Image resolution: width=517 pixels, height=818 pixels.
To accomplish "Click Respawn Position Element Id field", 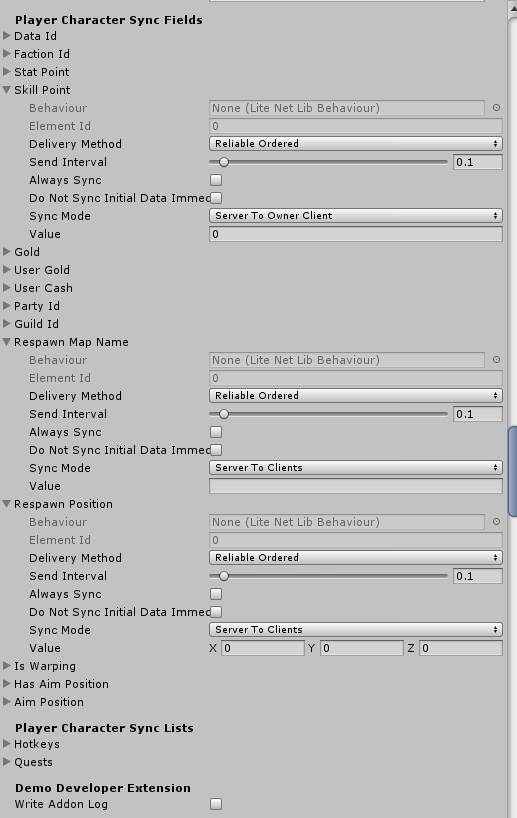I will click(356, 540).
